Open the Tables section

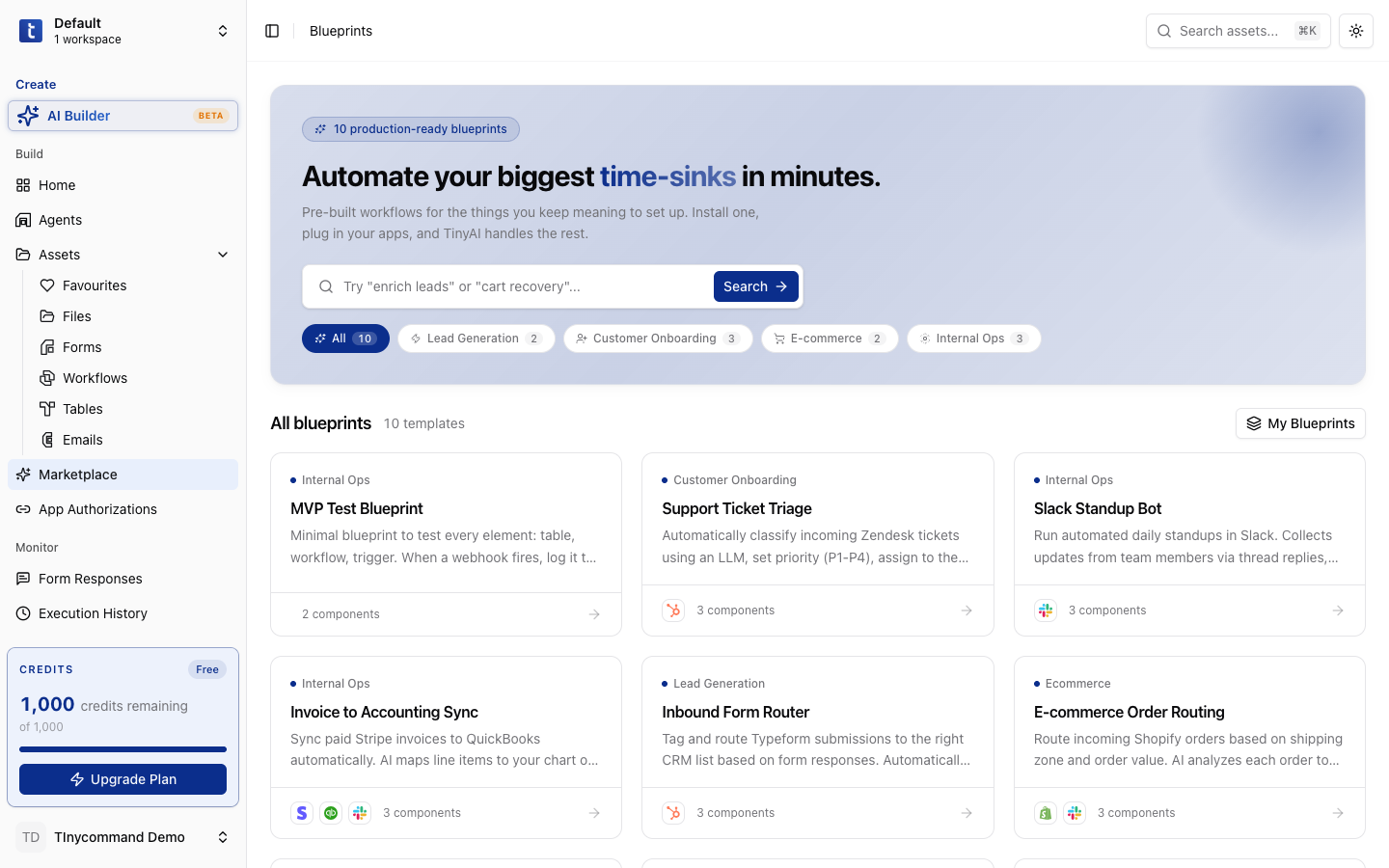[x=134, y=409]
